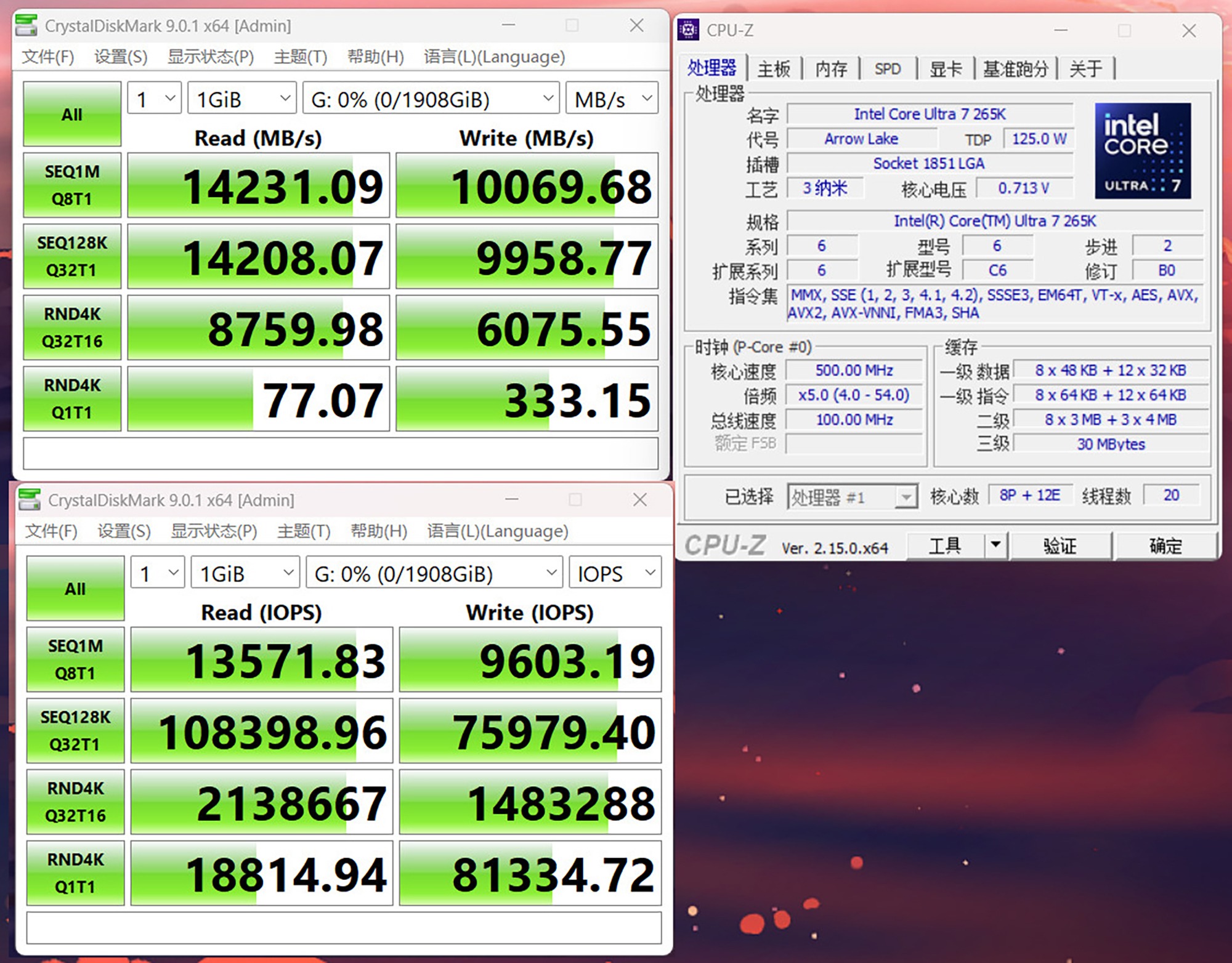Image resolution: width=1232 pixels, height=963 pixels.
Task: Click RND4K Q1T1 button in the top window
Action: (x=72, y=398)
